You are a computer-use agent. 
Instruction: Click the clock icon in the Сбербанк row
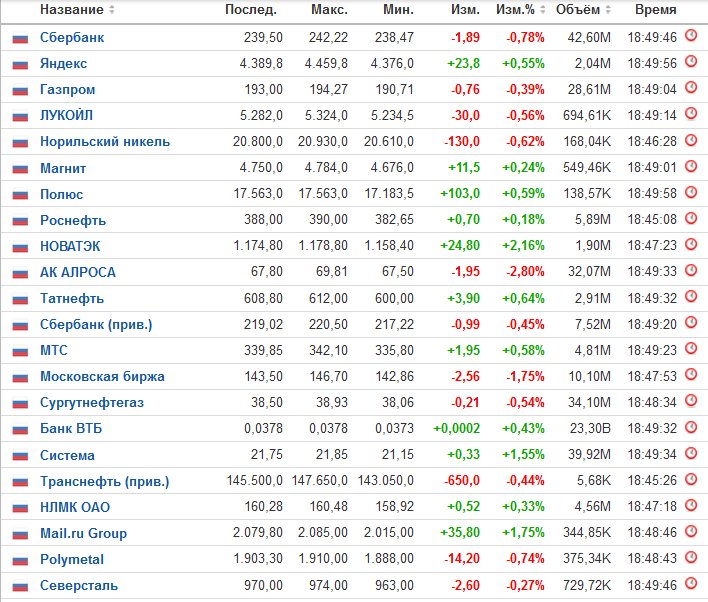(691, 36)
